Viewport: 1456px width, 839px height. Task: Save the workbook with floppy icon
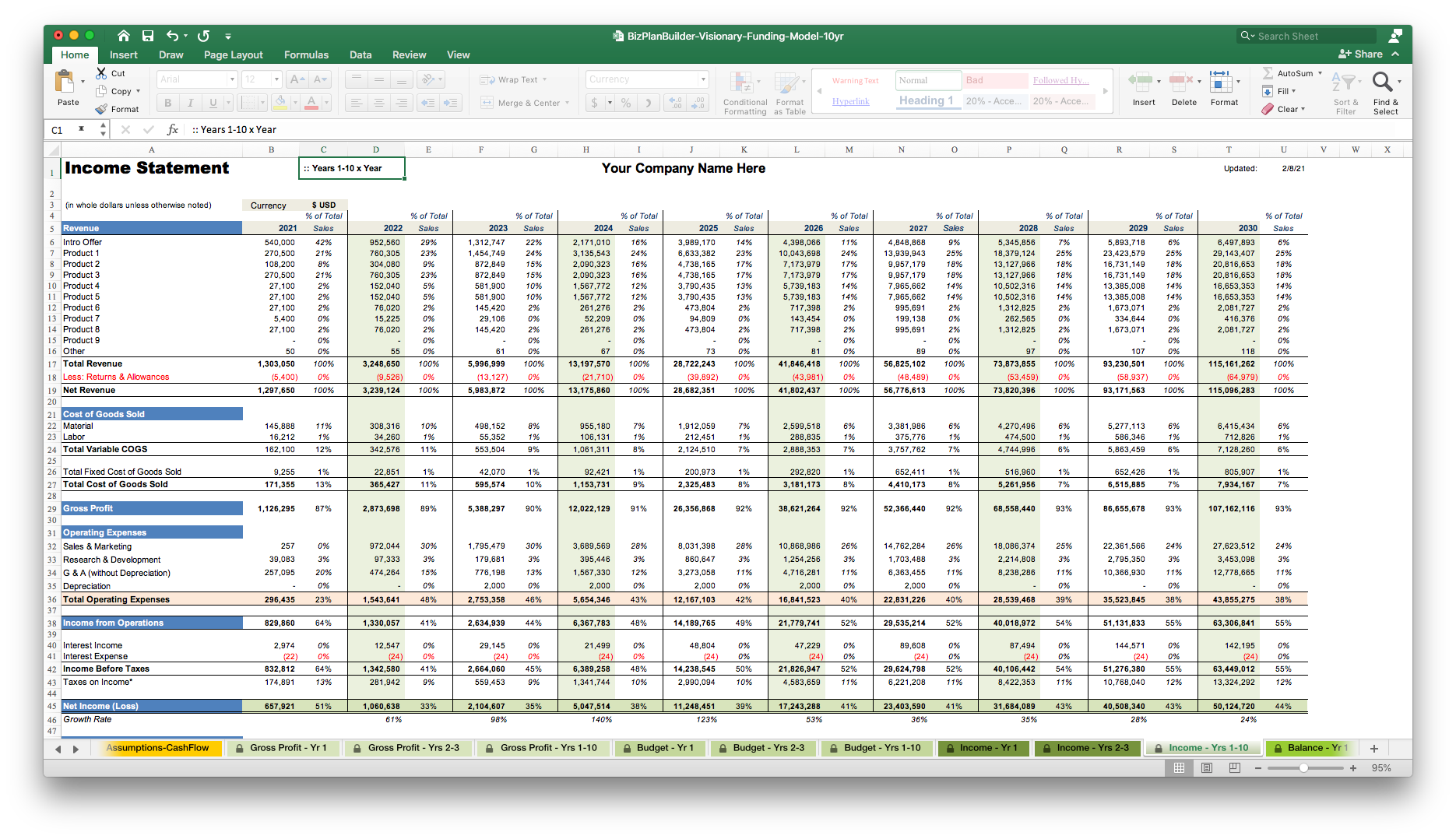(148, 36)
